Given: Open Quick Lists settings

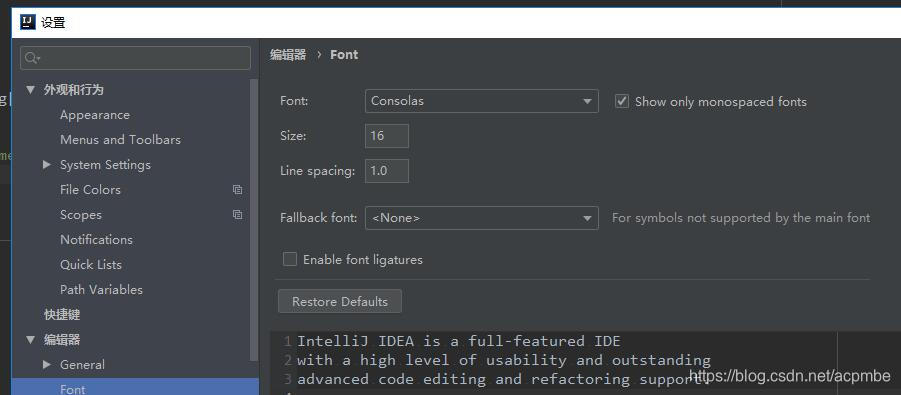Looking at the screenshot, I should [91, 264].
